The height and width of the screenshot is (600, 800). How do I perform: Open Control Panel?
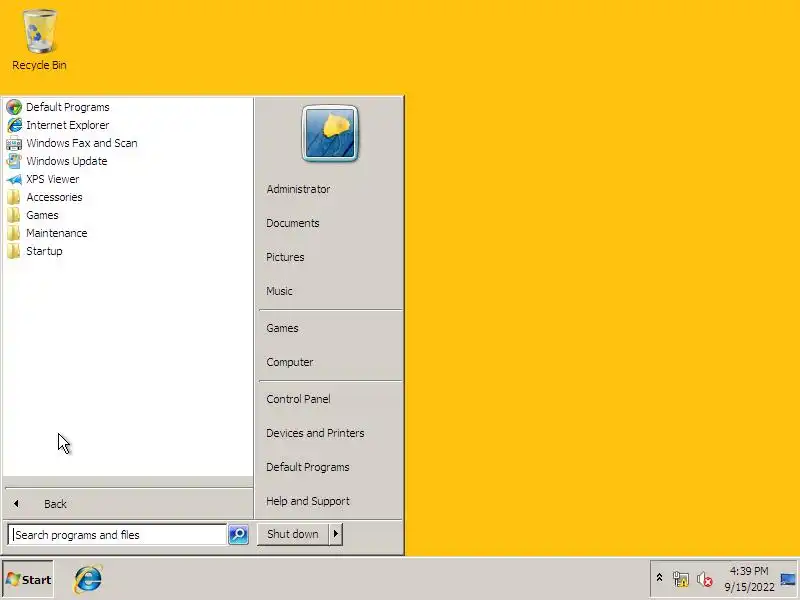coord(298,399)
